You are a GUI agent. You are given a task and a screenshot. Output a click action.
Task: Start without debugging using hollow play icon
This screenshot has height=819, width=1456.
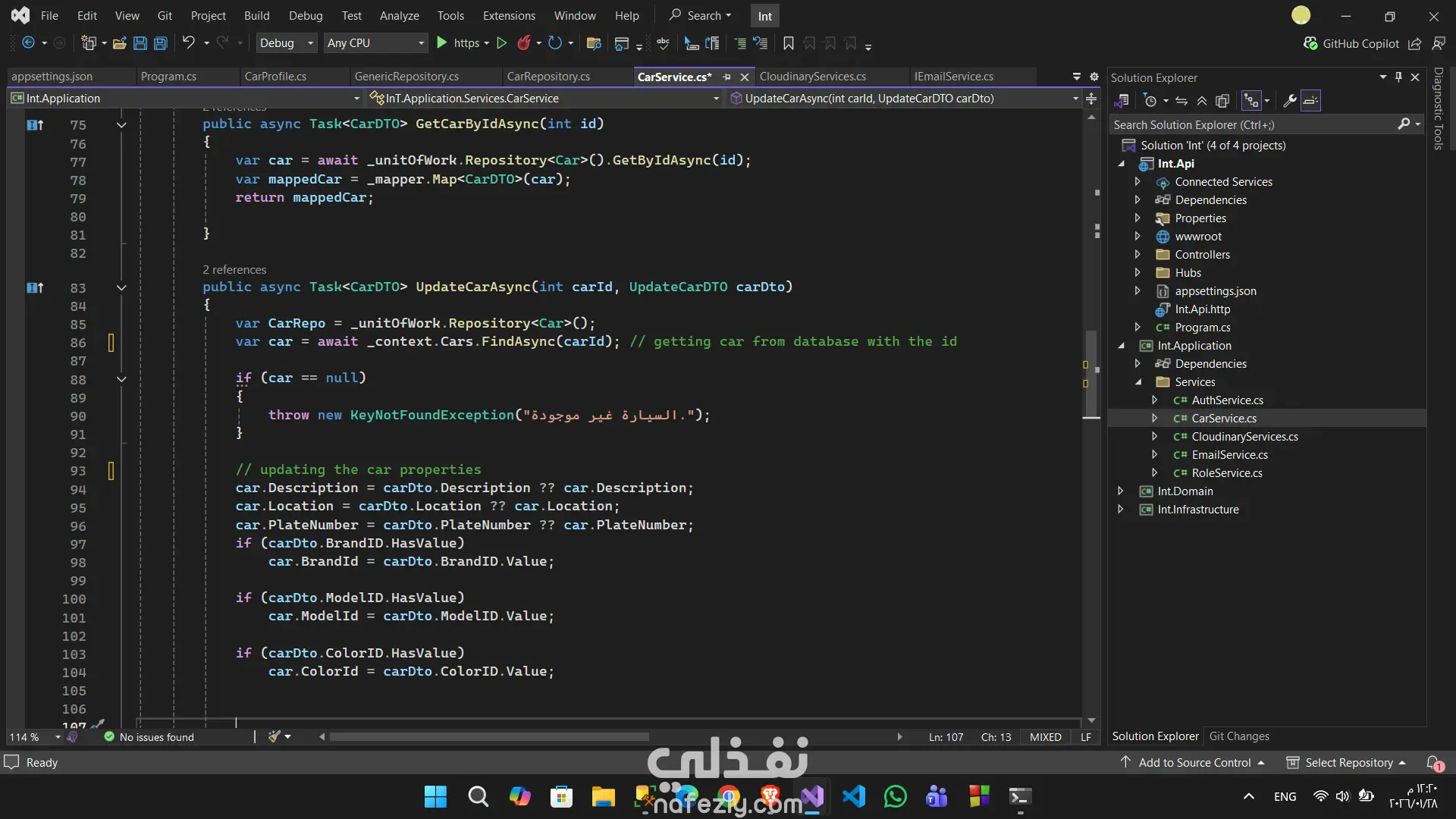(x=501, y=43)
